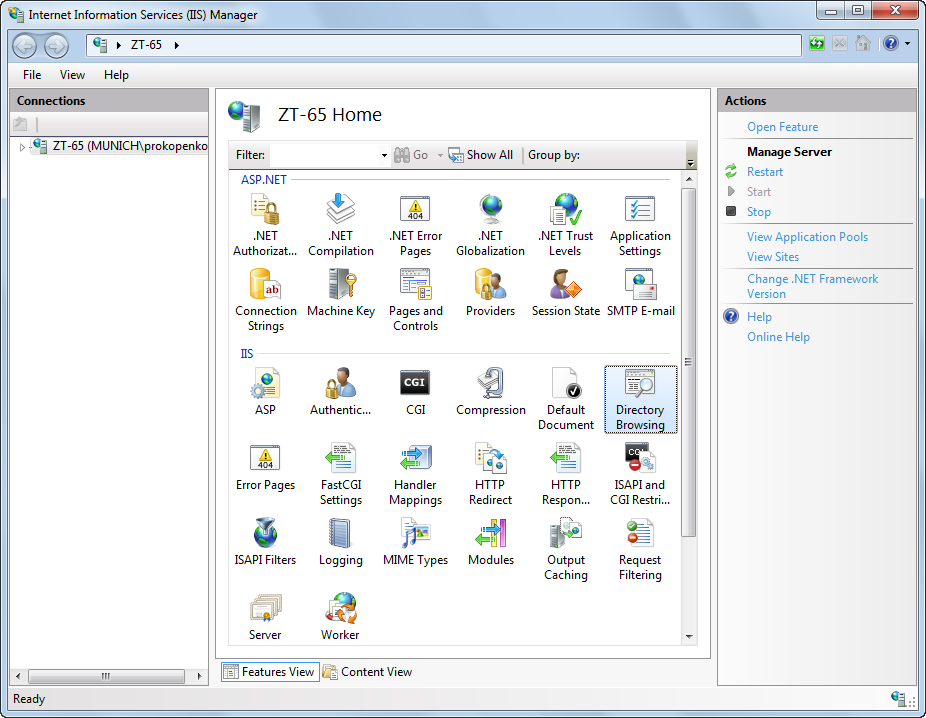Click View Application Pools link
The image size is (926, 718).
pos(807,237)
